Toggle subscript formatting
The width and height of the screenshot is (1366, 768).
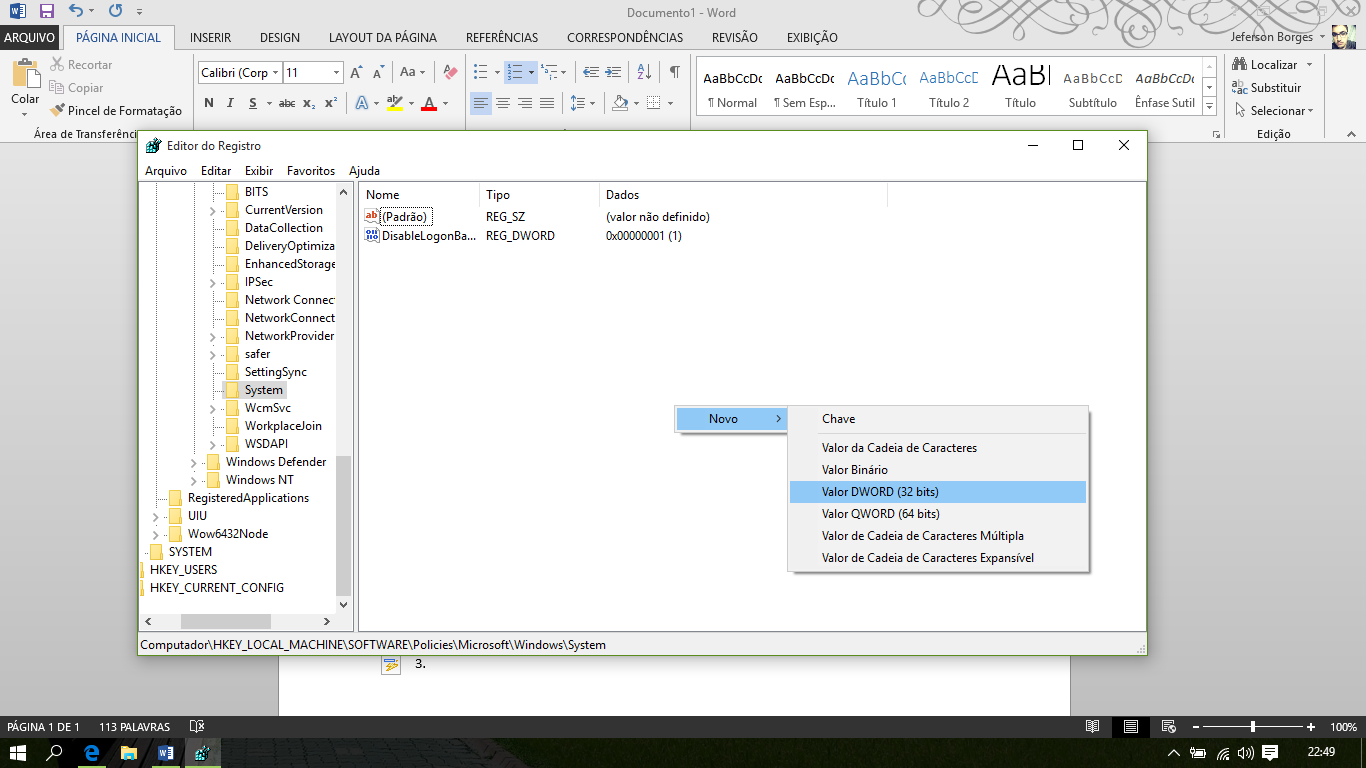[x=309, y=103]
